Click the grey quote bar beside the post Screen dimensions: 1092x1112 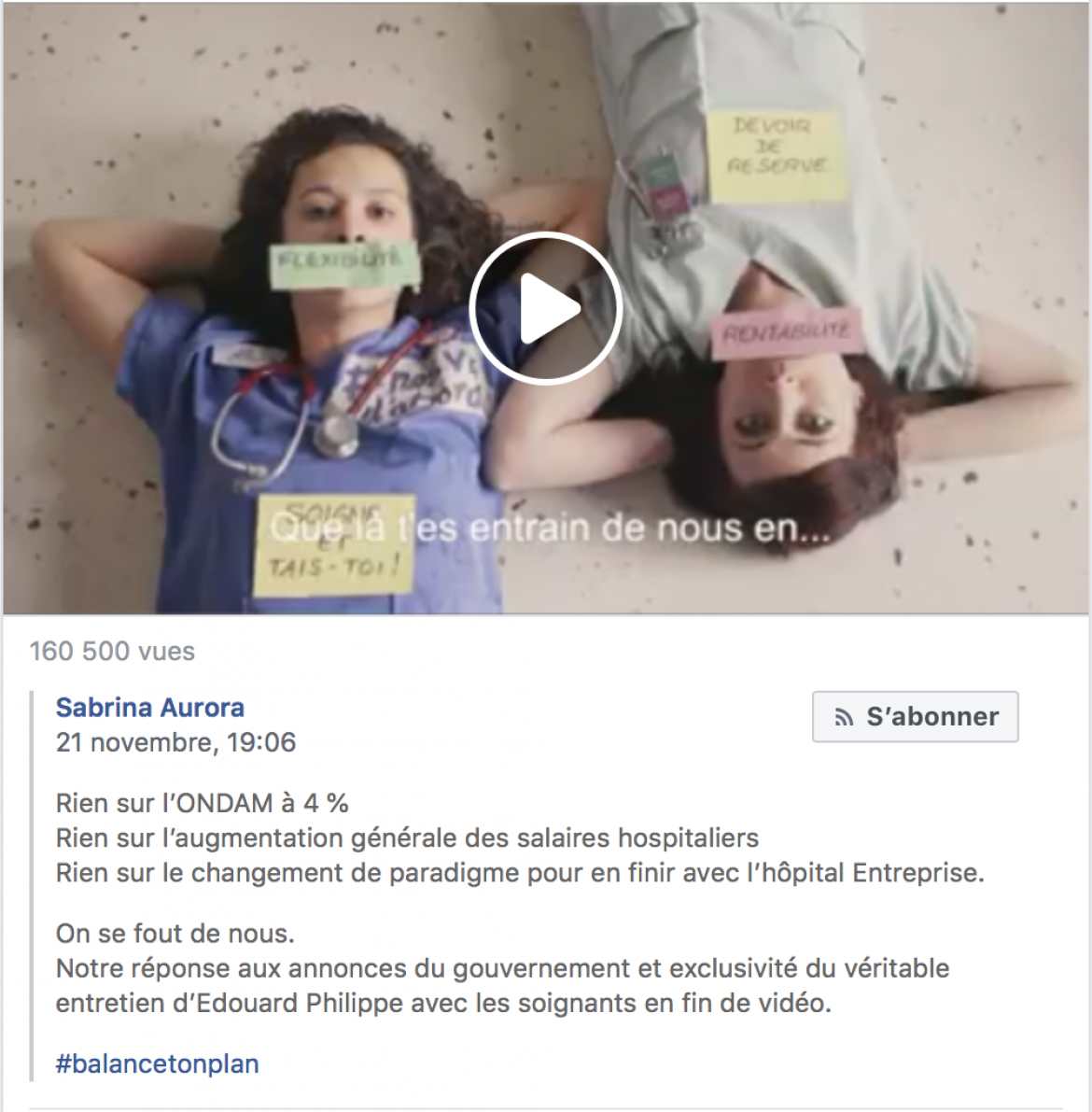[x=32, y=886]
